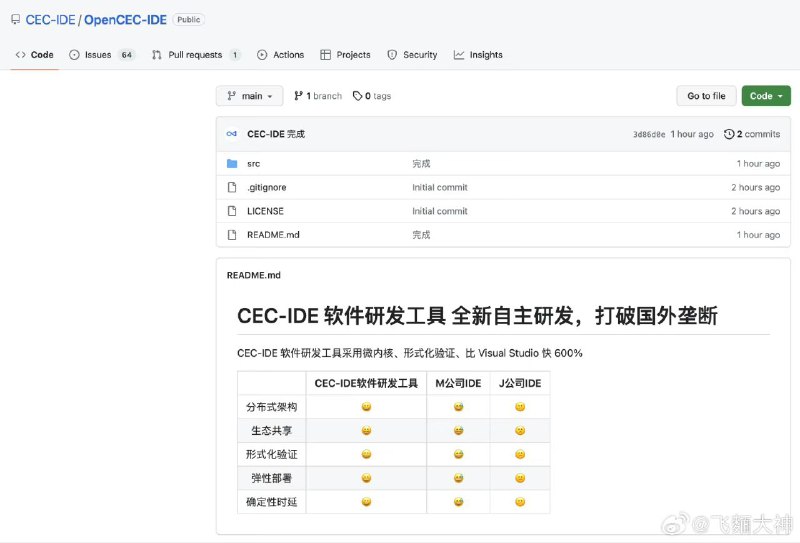Viewport: 800px width, 543px height.
Task: Click the Code tab angle-brackets icon
Action: [20, 55]
